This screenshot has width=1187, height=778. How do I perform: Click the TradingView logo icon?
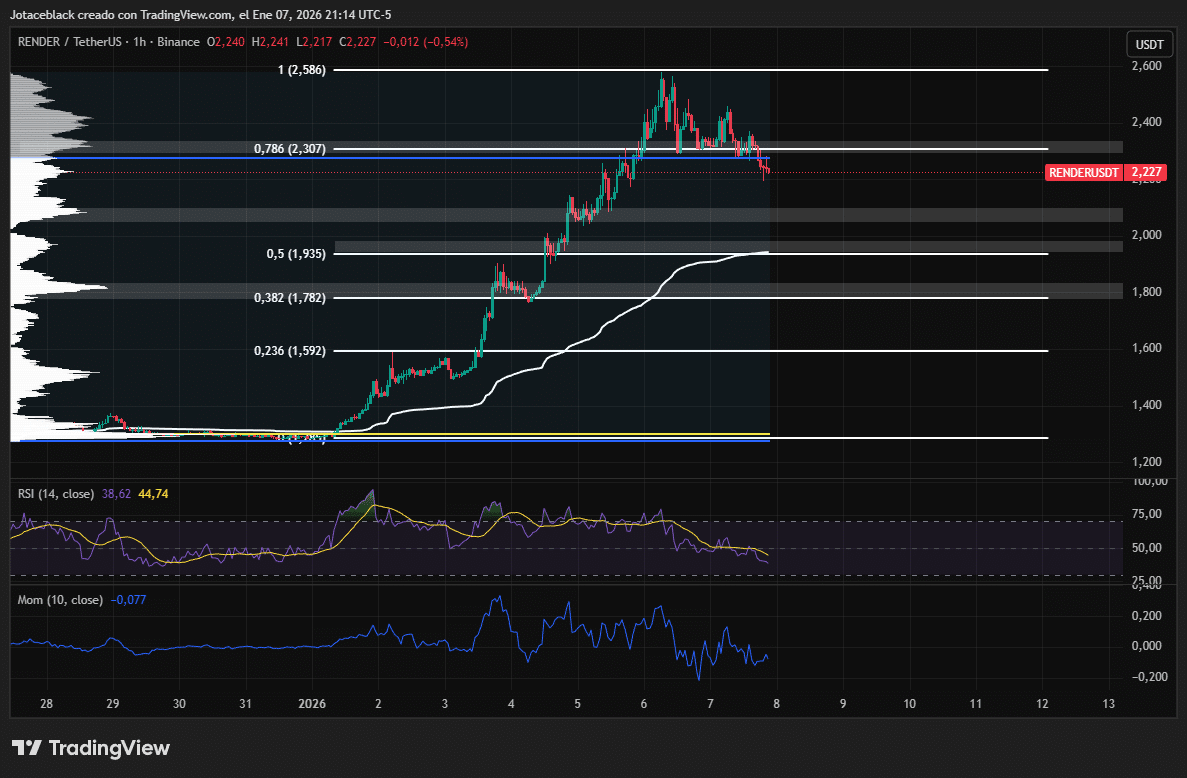27,748
